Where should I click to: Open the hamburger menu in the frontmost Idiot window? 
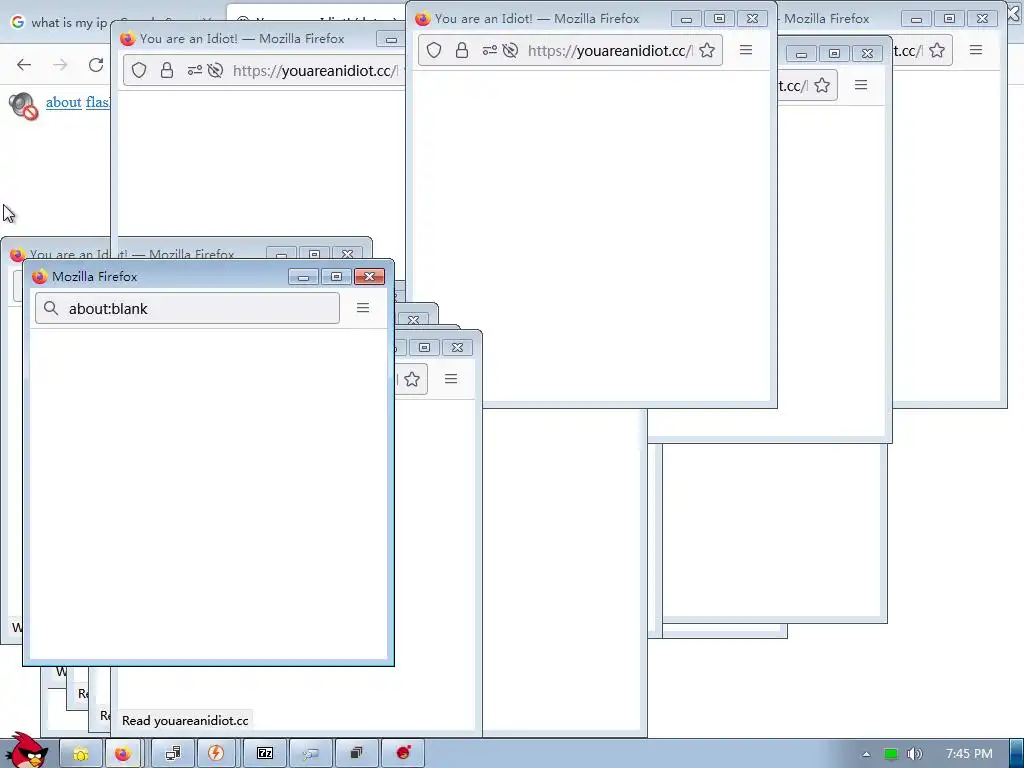pos(746,50)
